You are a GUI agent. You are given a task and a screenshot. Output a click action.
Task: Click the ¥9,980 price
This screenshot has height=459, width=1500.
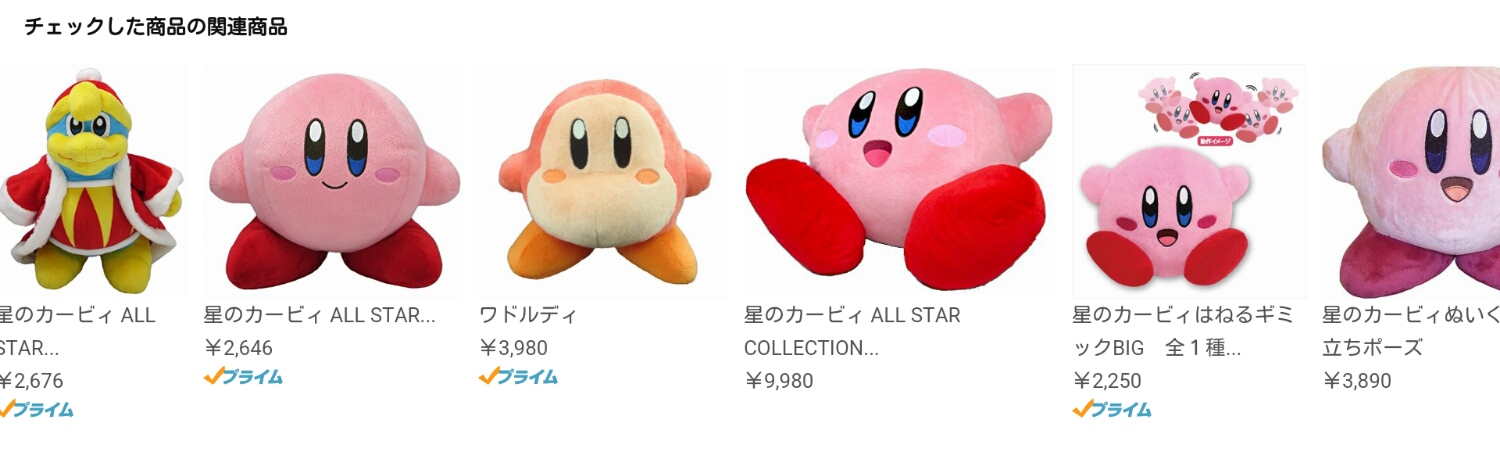point(779,381)
